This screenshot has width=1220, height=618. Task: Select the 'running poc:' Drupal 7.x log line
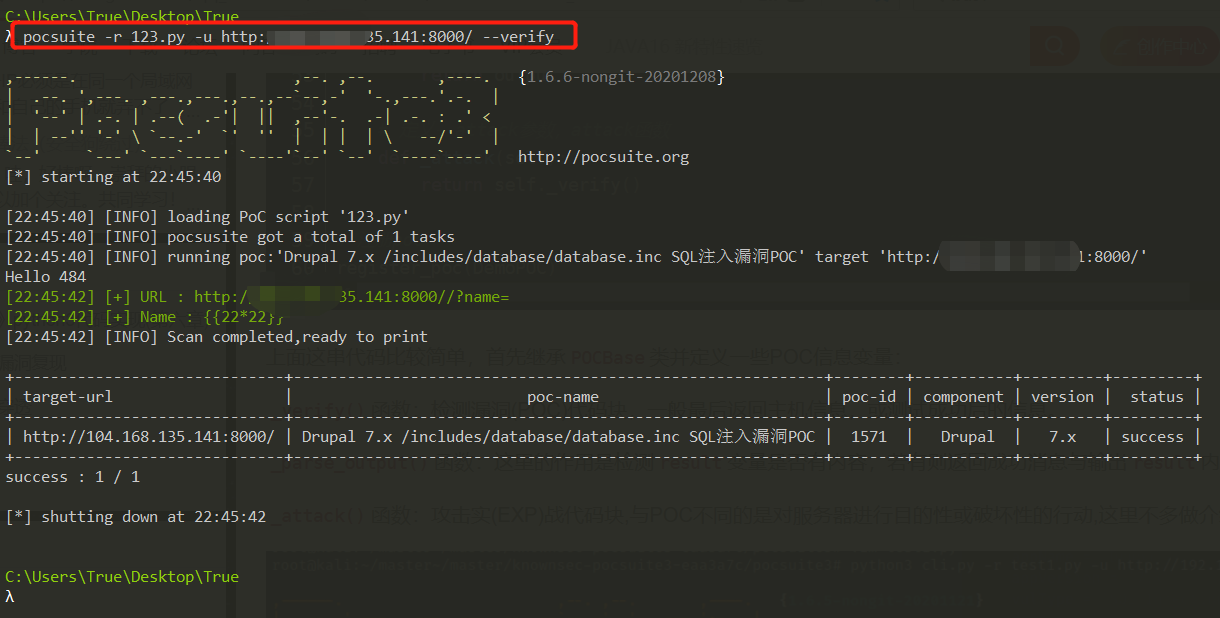pyautogui.click(x=576, y=257)
